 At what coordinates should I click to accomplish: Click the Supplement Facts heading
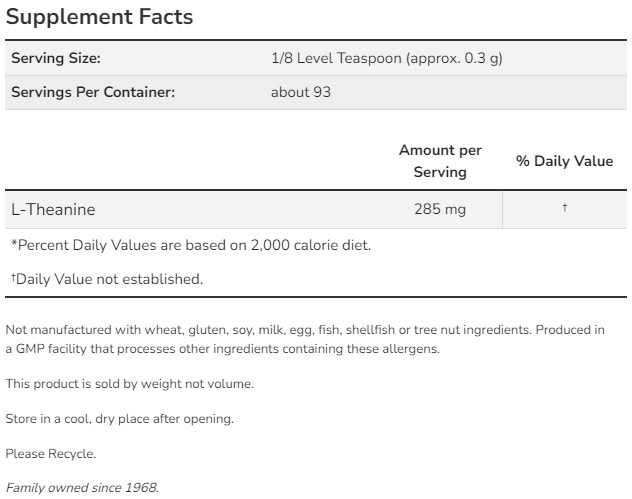99,17
